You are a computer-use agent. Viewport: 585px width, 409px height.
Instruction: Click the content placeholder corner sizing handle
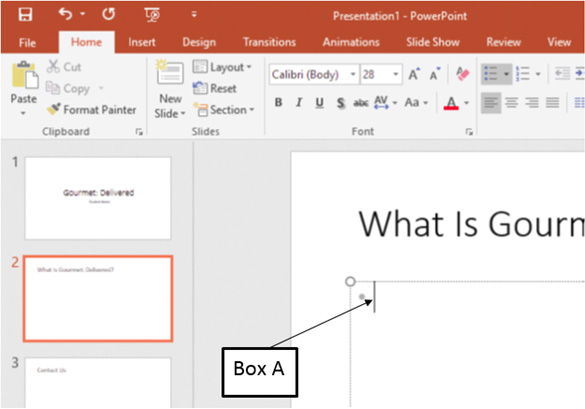coord(350,281)
